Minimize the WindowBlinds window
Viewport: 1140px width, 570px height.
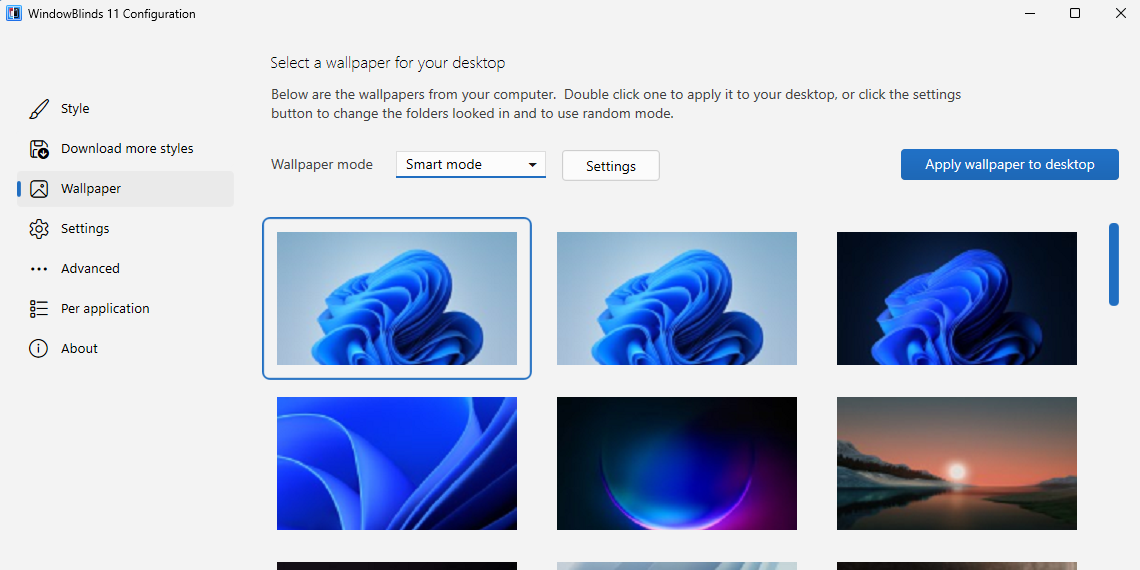tap(1030, 13)
